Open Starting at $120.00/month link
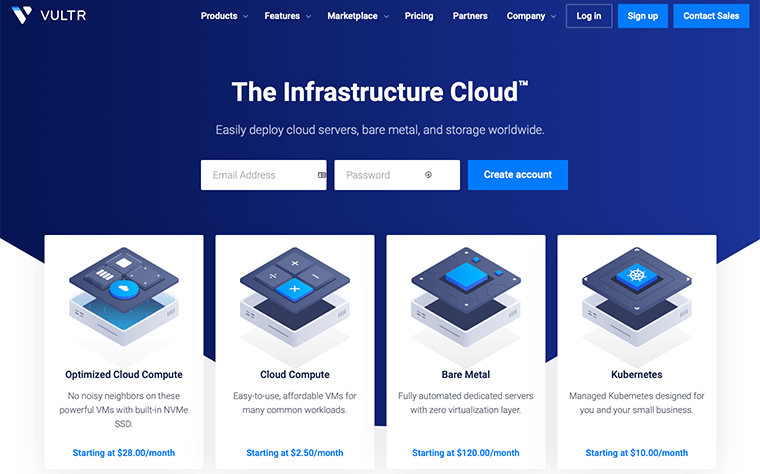Viewport: 760px width, 474px height. pyautogui.click(x=466, y=453)
